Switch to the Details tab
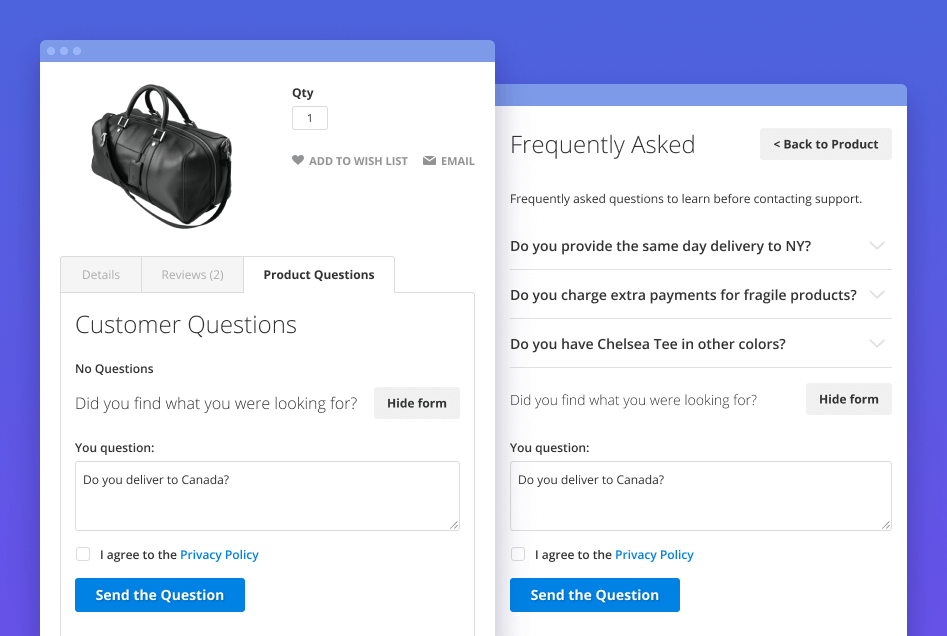The height and width of the screenshot is (636, 947). click(100, 274)
